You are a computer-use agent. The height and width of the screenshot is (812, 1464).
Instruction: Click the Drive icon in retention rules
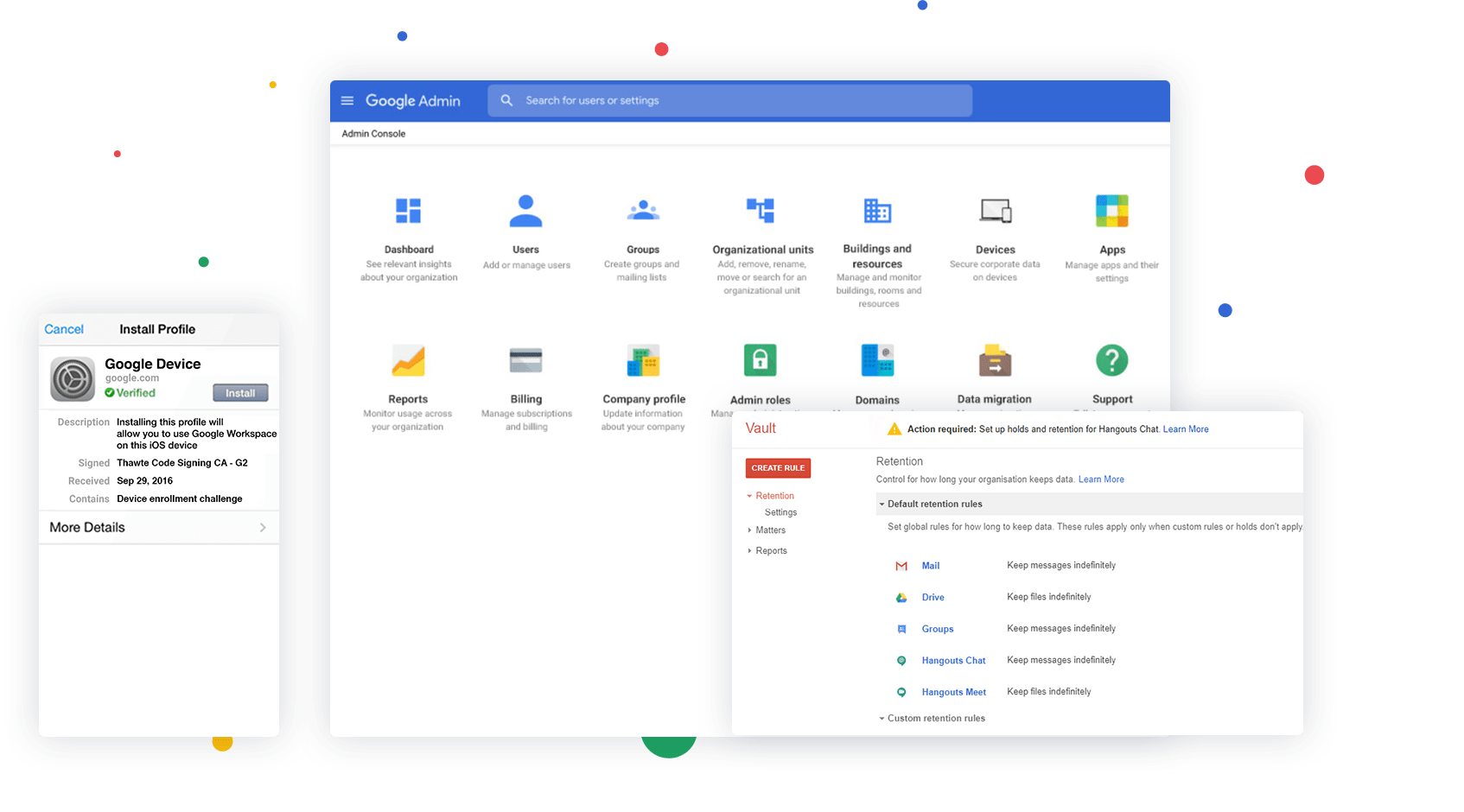click(901, 597)
